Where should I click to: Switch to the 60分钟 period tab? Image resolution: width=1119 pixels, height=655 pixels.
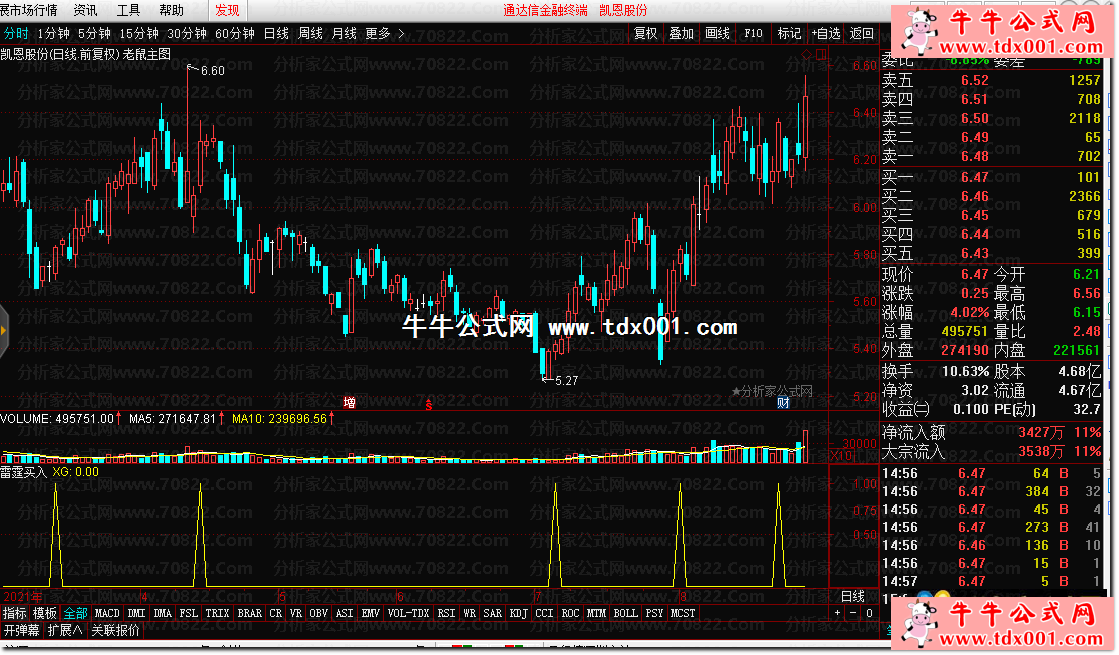(x=235, y=34)
